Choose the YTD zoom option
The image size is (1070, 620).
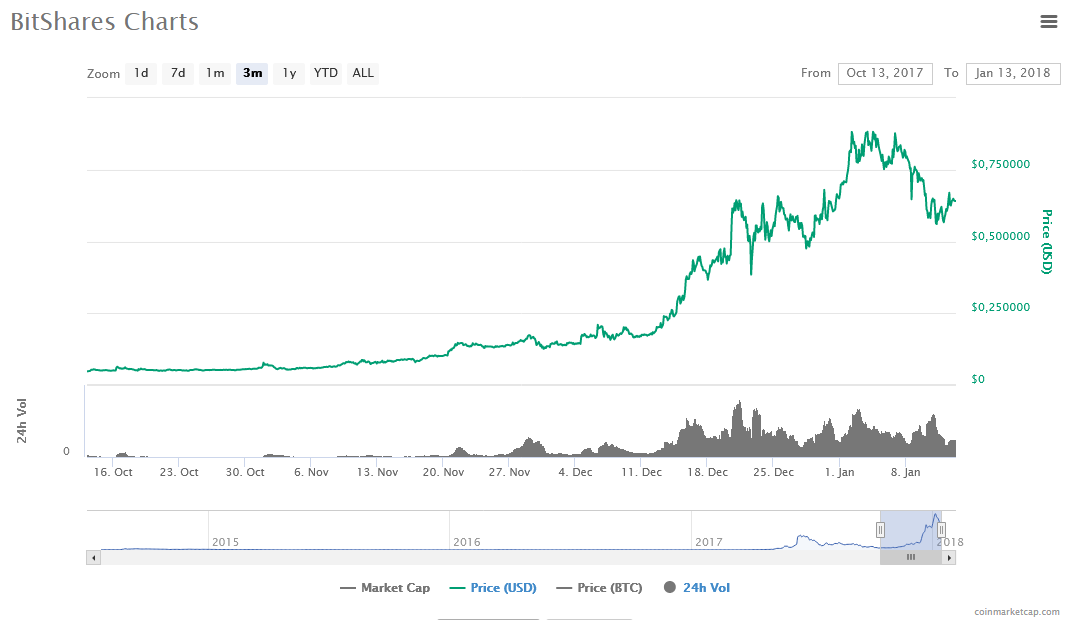[x=326, y=73]
